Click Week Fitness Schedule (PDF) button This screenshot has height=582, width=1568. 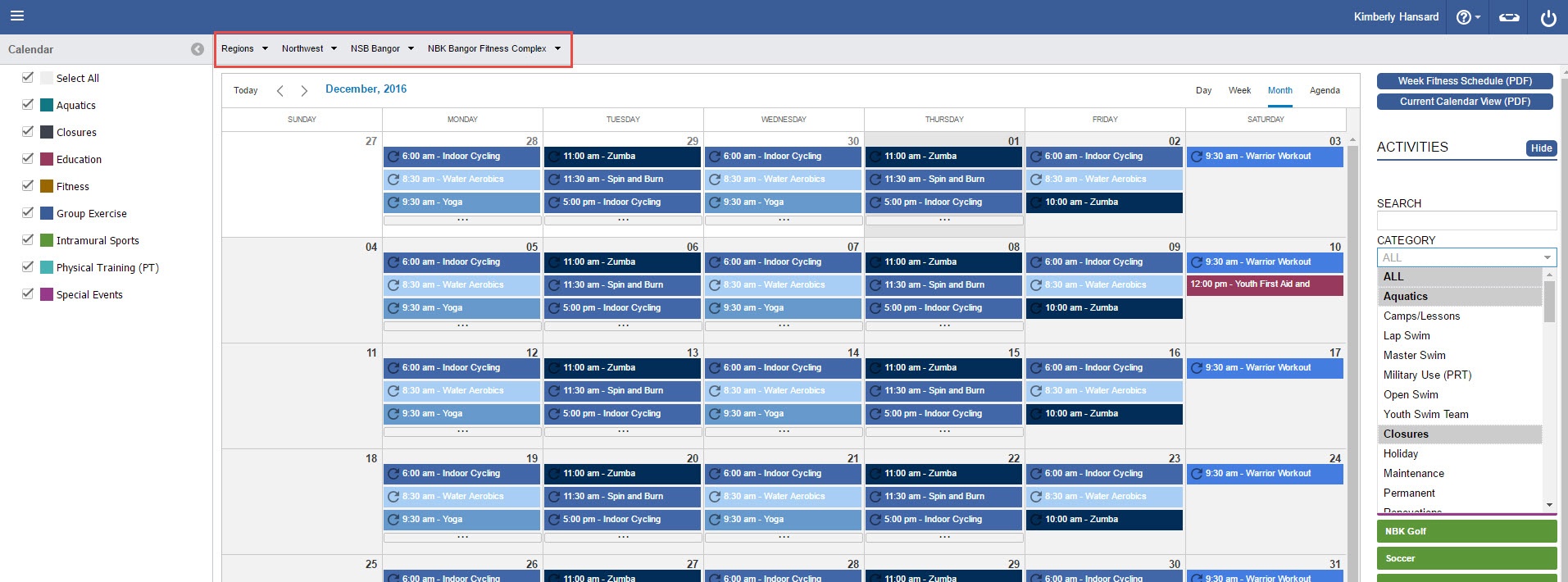click(x=1465, y=81)
